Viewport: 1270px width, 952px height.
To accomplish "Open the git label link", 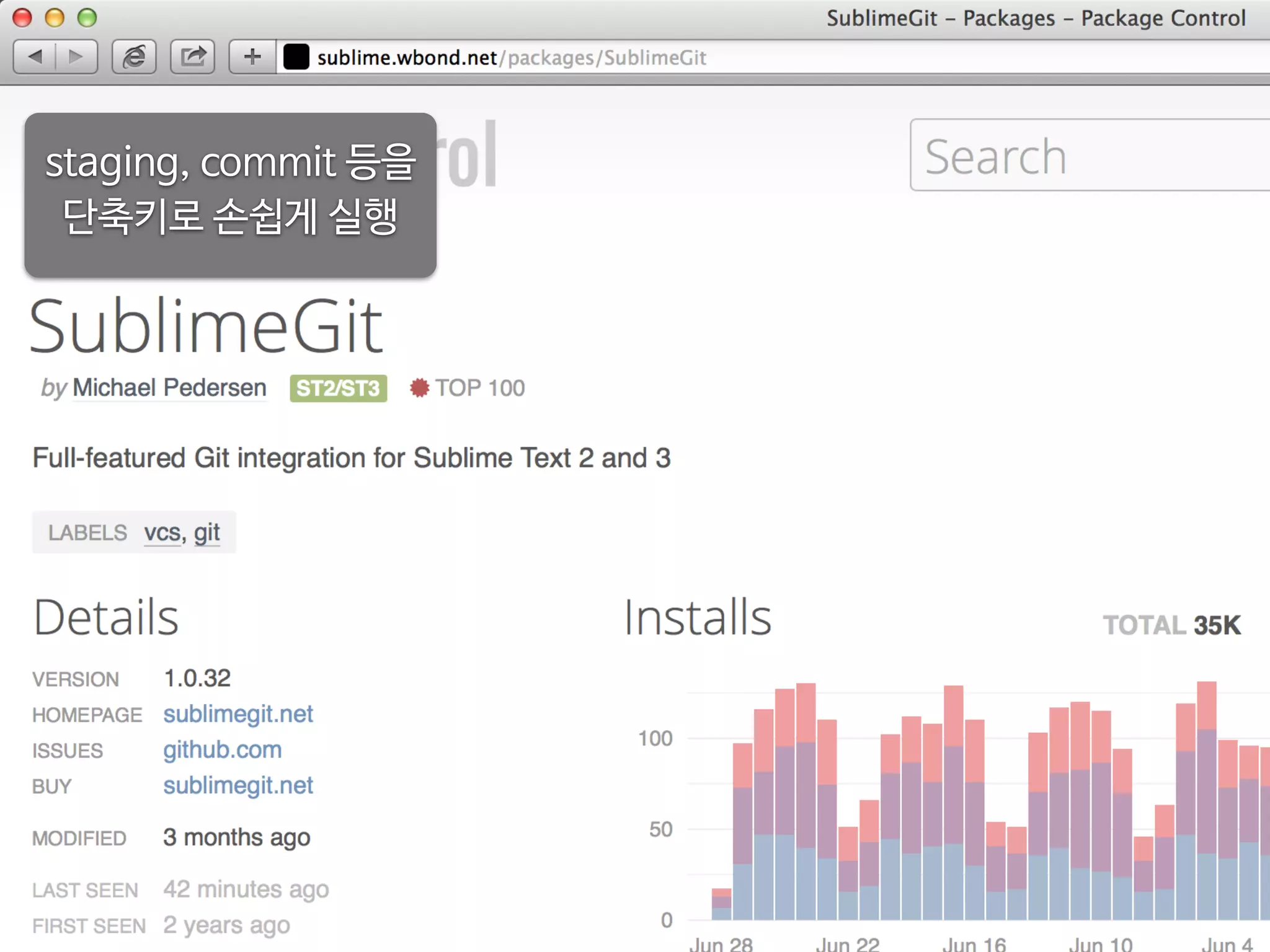I will 207,532.
